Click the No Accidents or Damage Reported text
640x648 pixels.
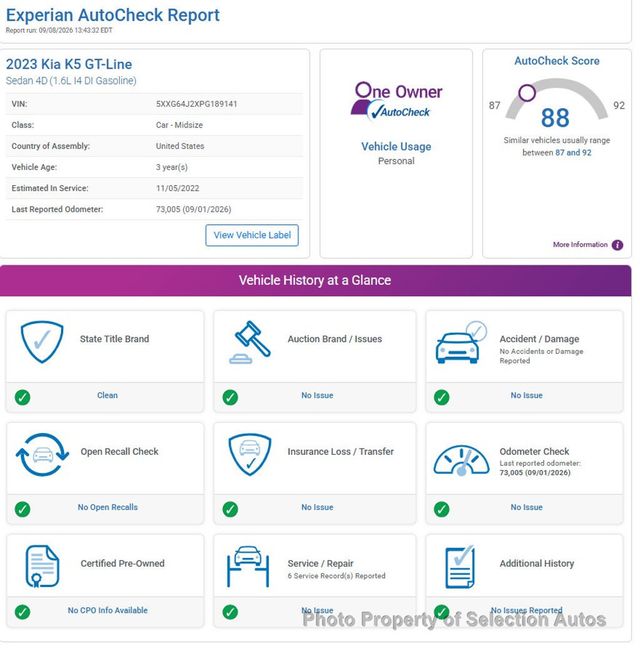click(541, 356)
